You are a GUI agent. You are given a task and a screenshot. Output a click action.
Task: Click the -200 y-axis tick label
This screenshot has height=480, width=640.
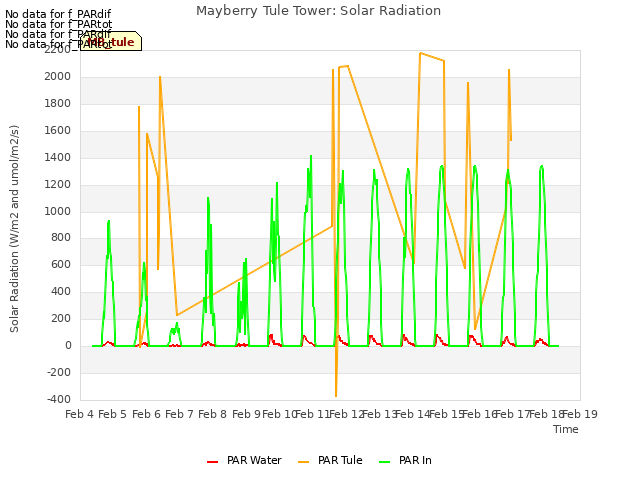tap(59, 372)
